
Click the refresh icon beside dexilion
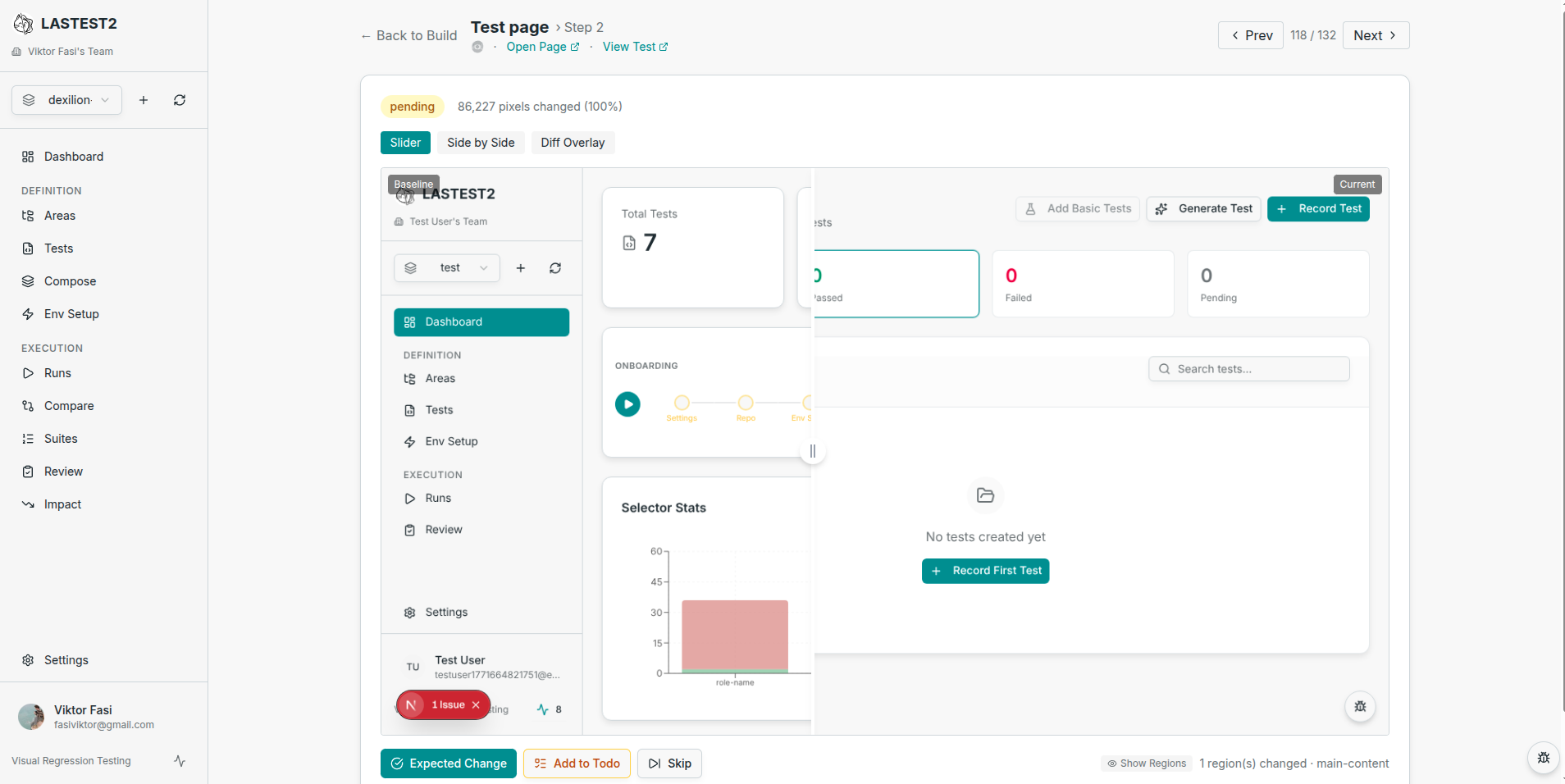coord(180,100)
